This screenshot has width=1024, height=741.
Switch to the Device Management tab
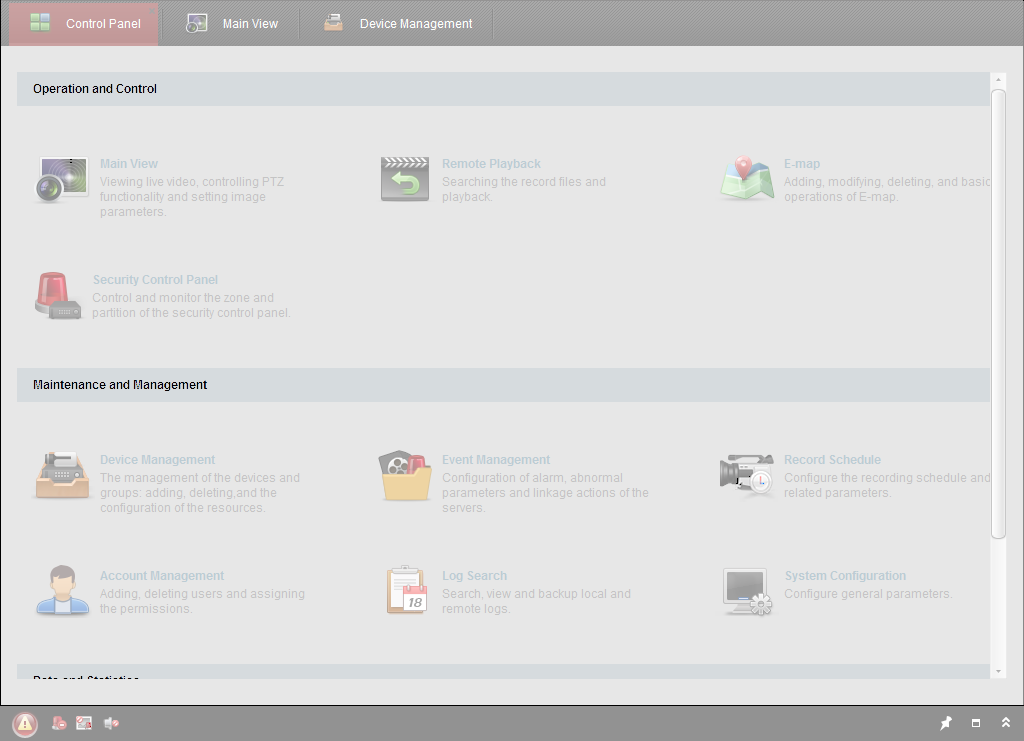[x=398, y=24]
